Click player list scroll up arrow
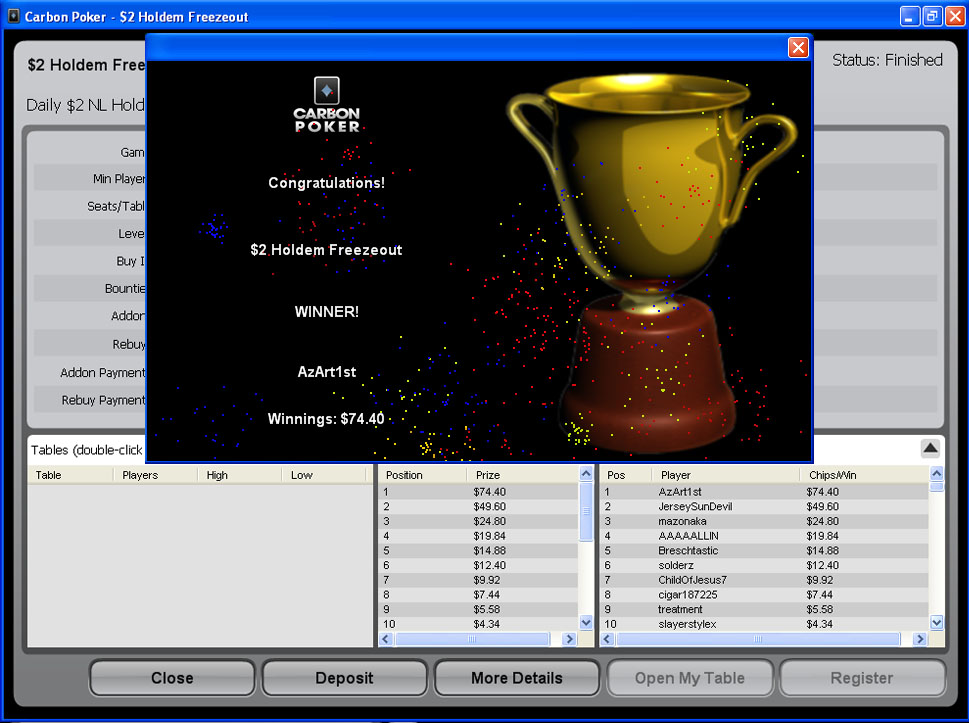 (937, 474)
